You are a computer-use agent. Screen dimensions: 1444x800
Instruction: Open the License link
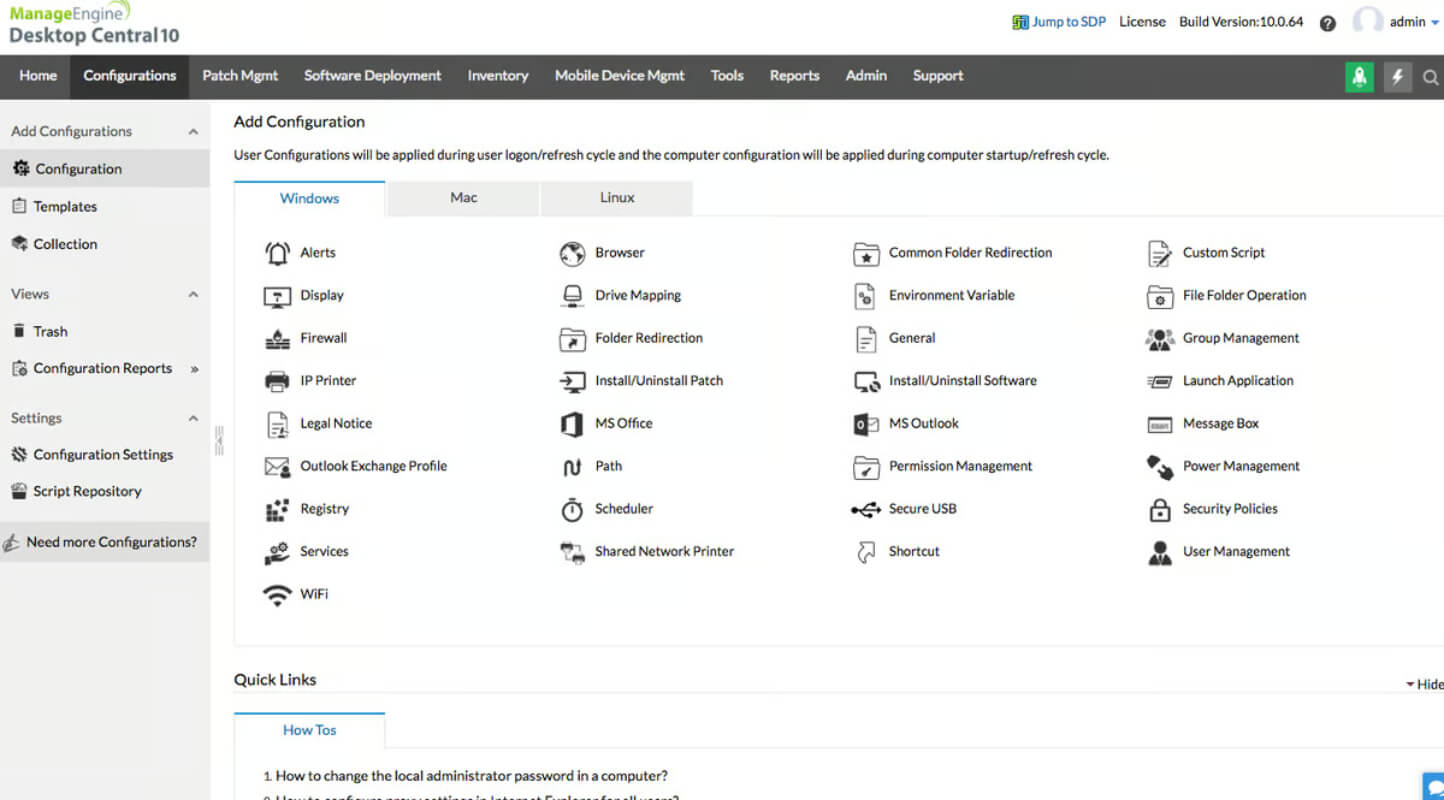1142,22
